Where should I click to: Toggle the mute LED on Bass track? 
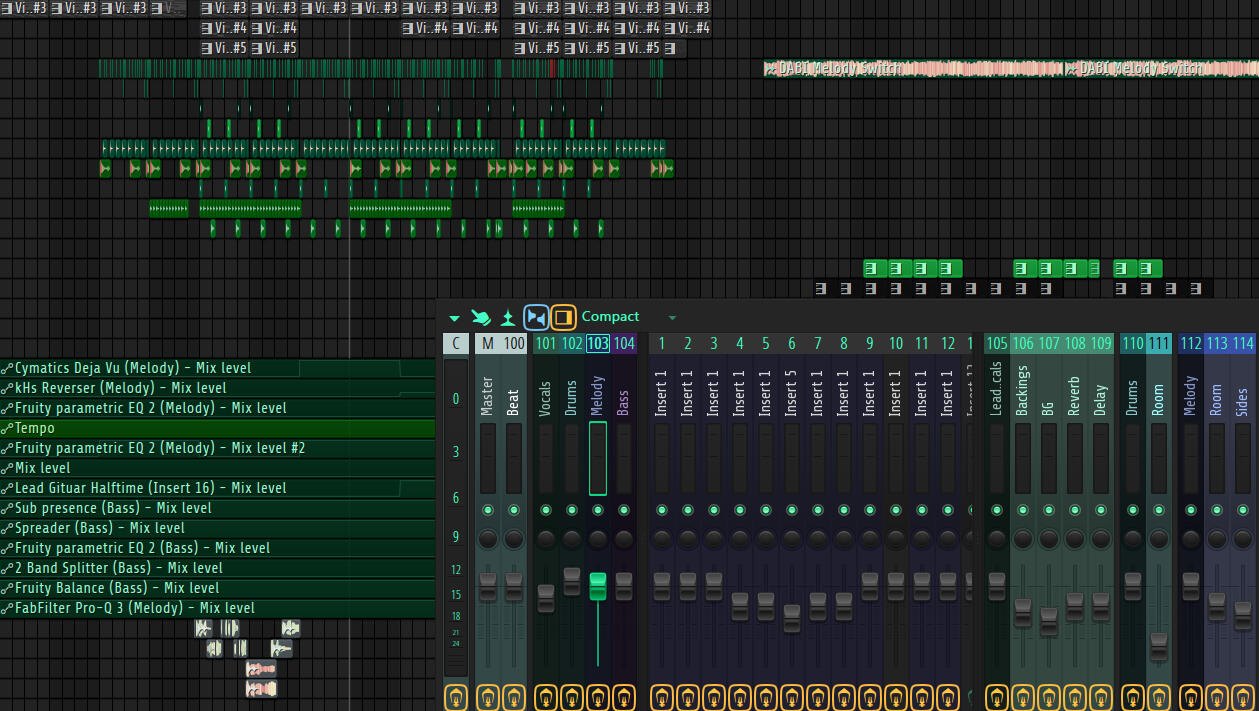click(624, 510)
